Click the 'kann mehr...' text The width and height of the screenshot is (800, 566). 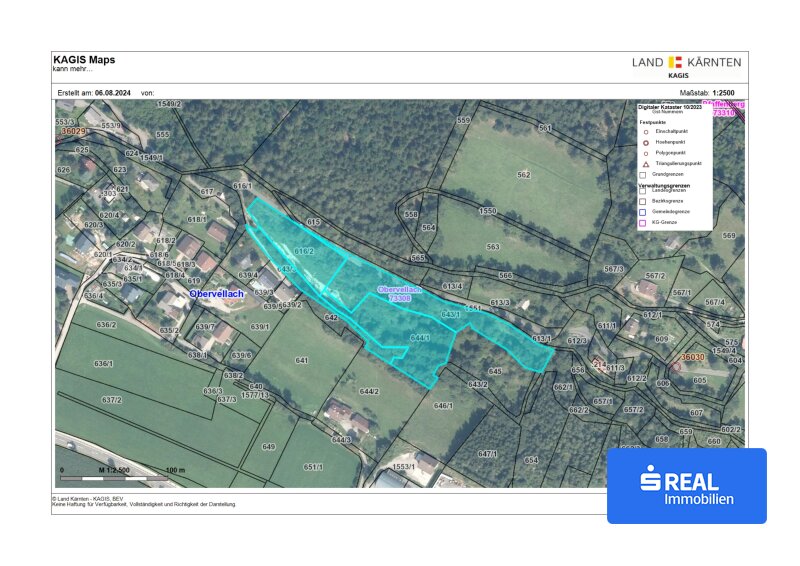click(x=74, y=69)
